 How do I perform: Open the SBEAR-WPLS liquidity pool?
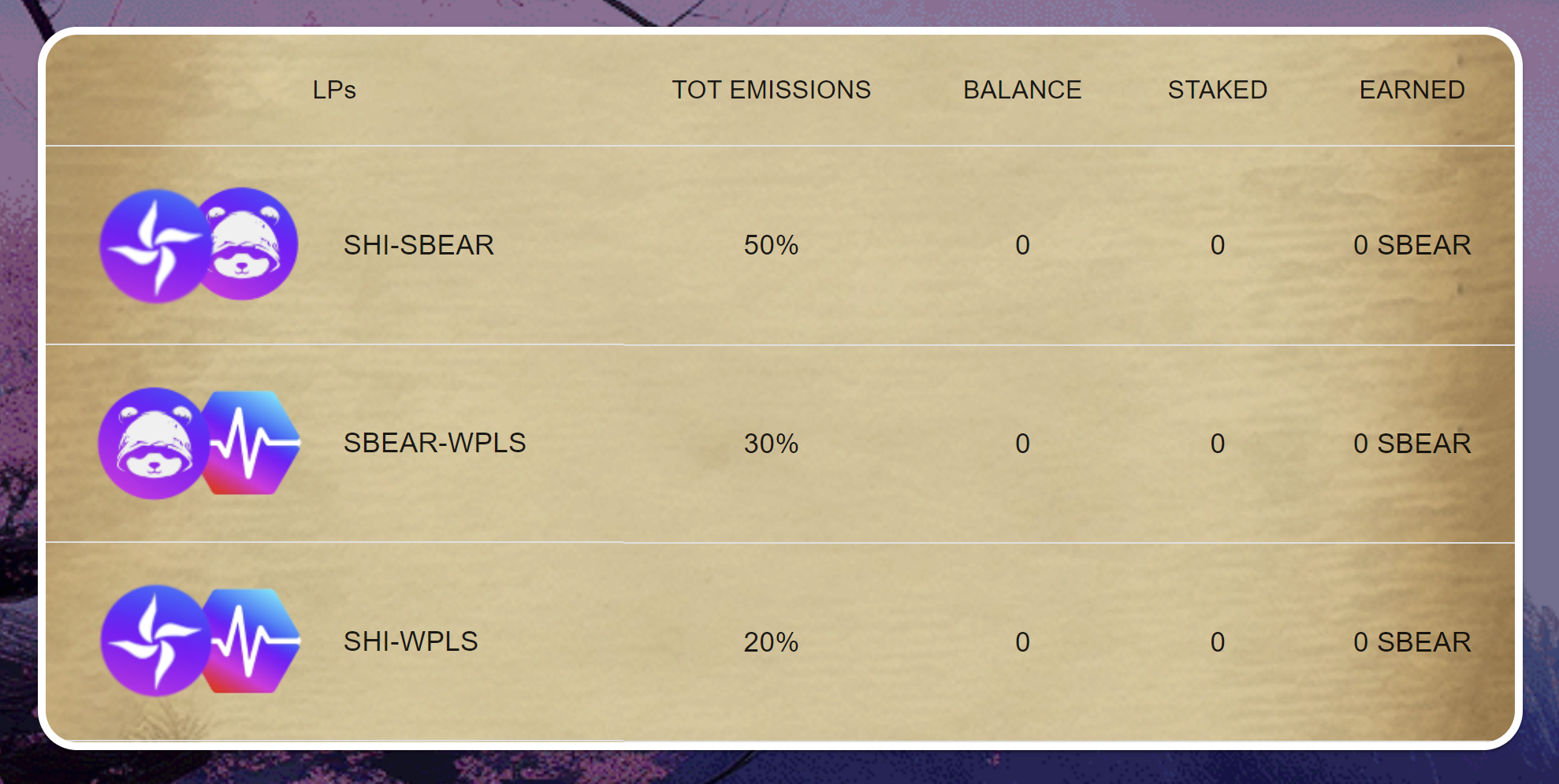[x=434, y=443]
